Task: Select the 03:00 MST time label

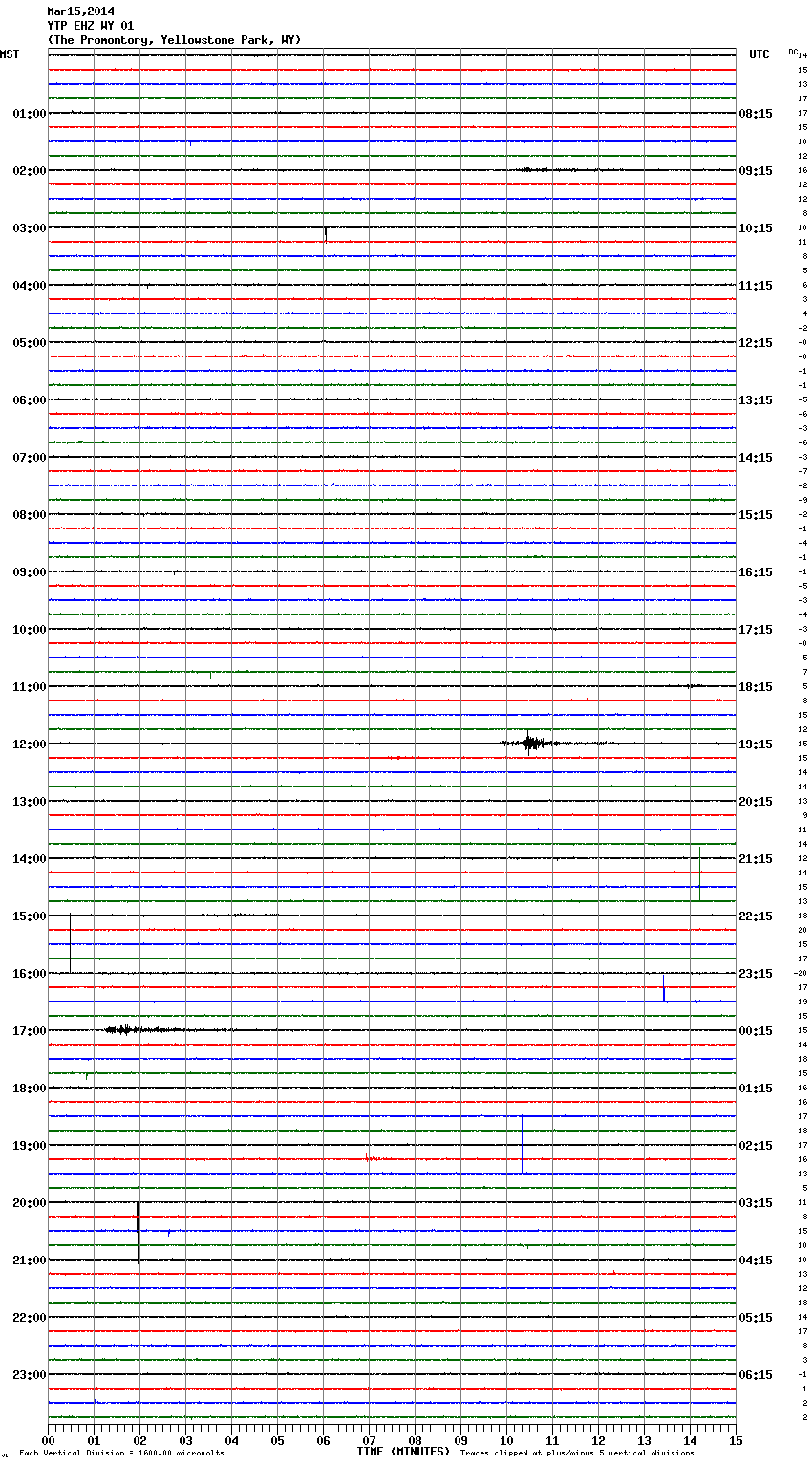Action: (29, 228)
